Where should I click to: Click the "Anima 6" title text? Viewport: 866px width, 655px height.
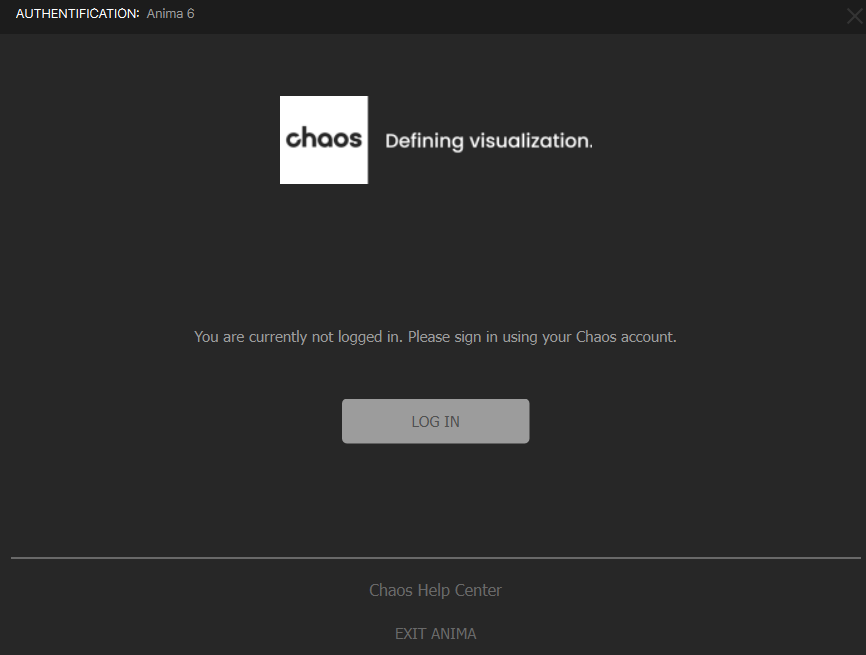170,14
